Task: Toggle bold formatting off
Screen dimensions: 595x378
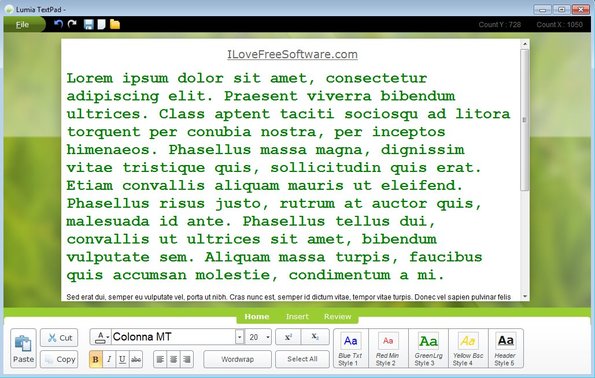Action: tap(96, 359)
